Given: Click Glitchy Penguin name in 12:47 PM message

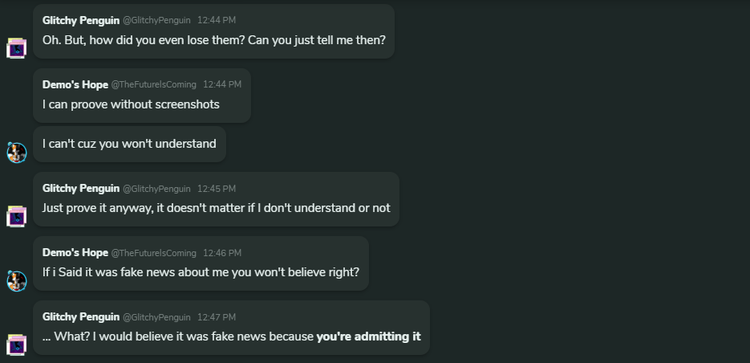Looking at the screenshot, I should (81, 317).
